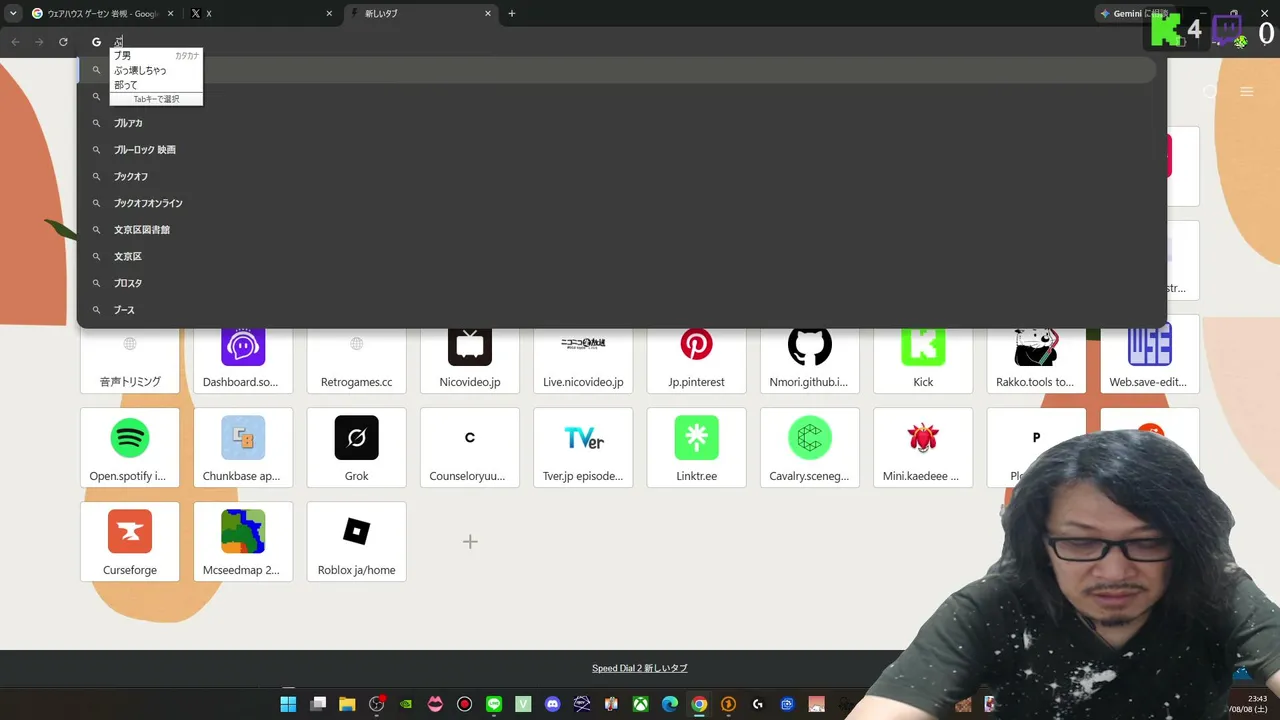
Task: Switch to the X tab
Action: 262,14
